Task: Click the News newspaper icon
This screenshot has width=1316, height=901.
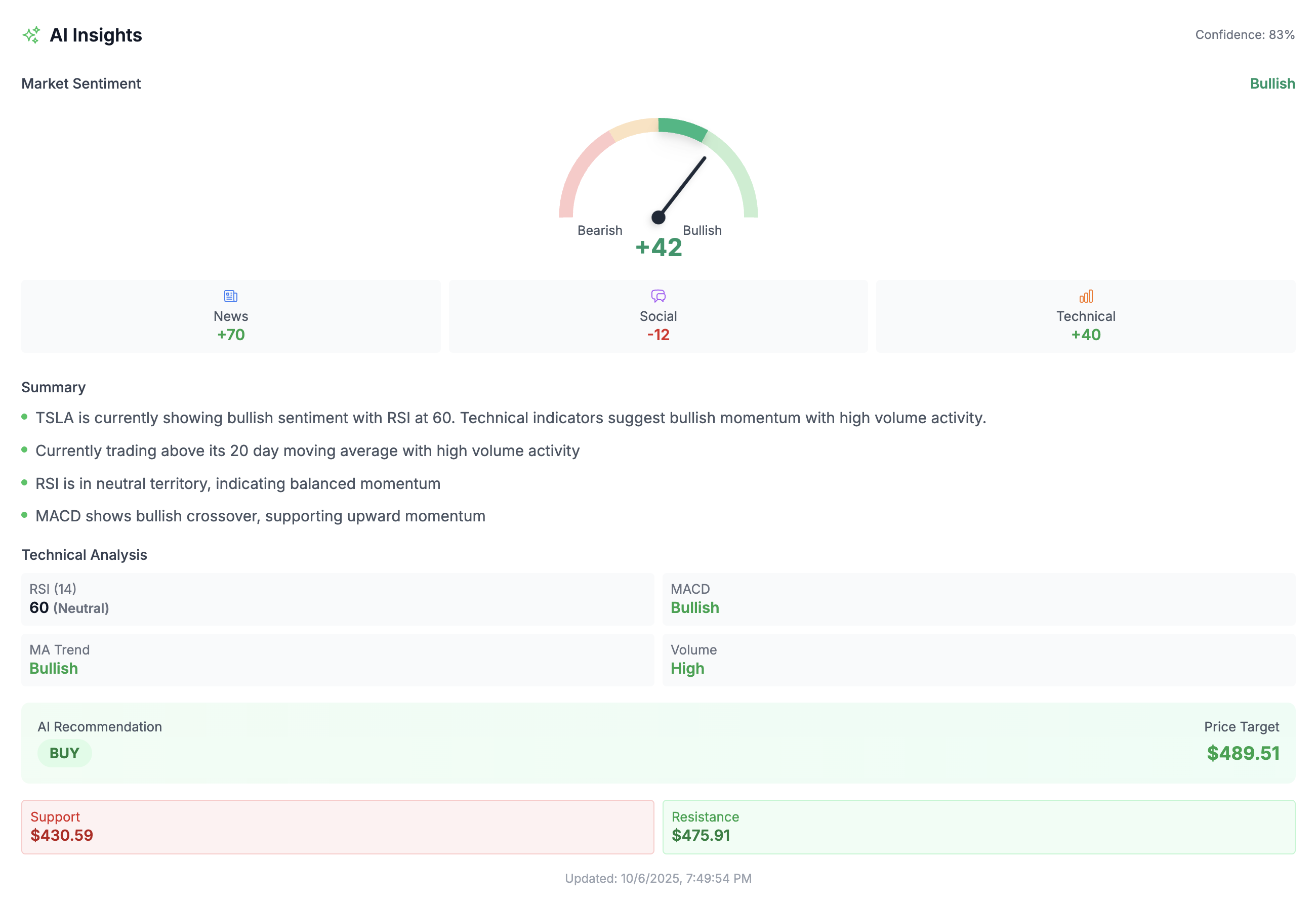Action: tap(230, 296)
